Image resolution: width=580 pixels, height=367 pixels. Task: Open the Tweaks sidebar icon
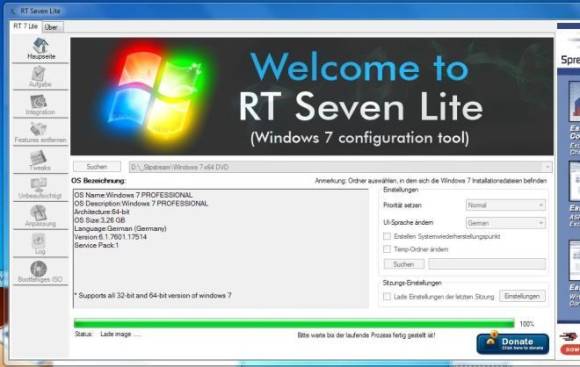(41, 160)
